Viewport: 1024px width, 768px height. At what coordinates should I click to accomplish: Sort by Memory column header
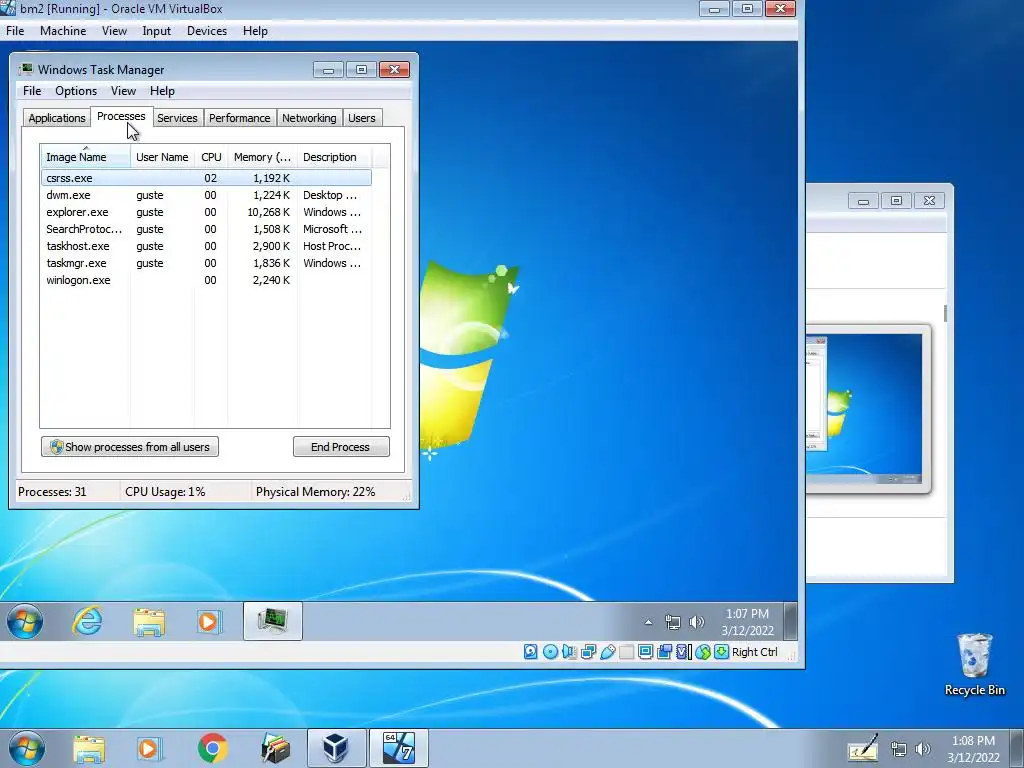click(x=263, y=157)
